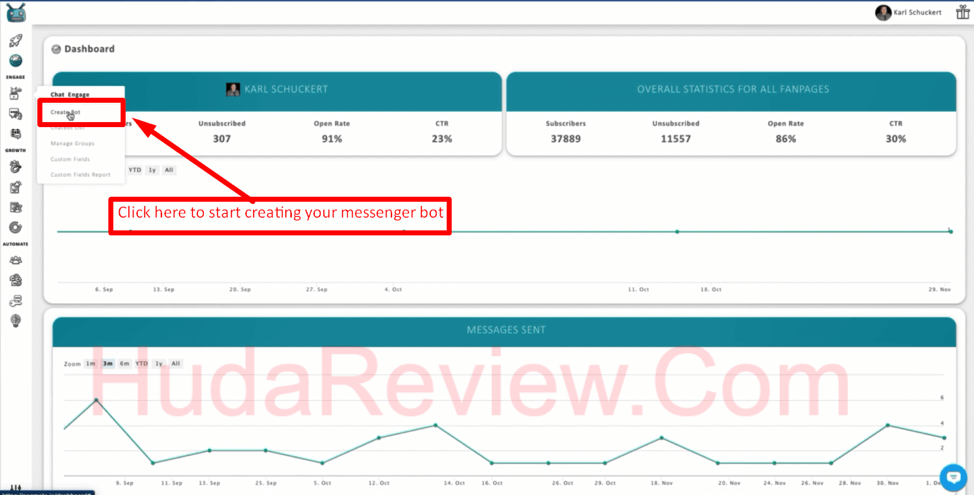The height and width of the screenshot is (495, 974).
Task: Open the rocket icon in sidebar
Action: (x=16, y=40)
